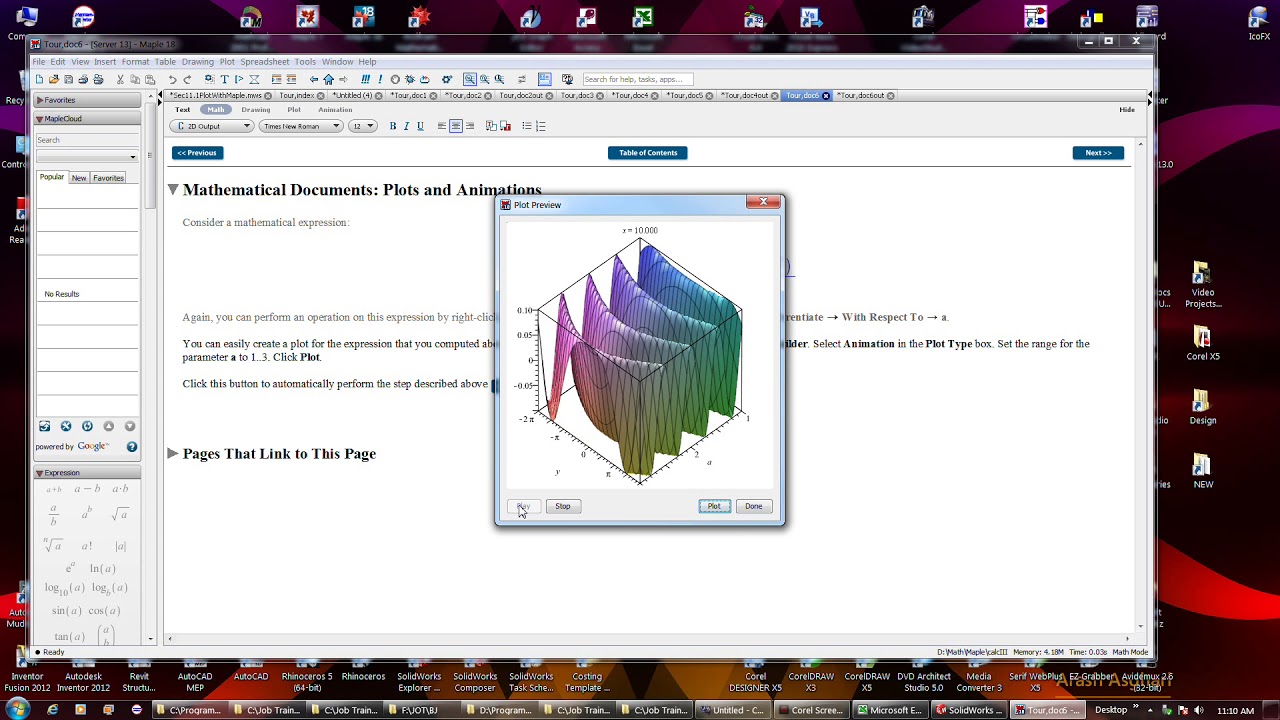Click the save document icon

69,79
